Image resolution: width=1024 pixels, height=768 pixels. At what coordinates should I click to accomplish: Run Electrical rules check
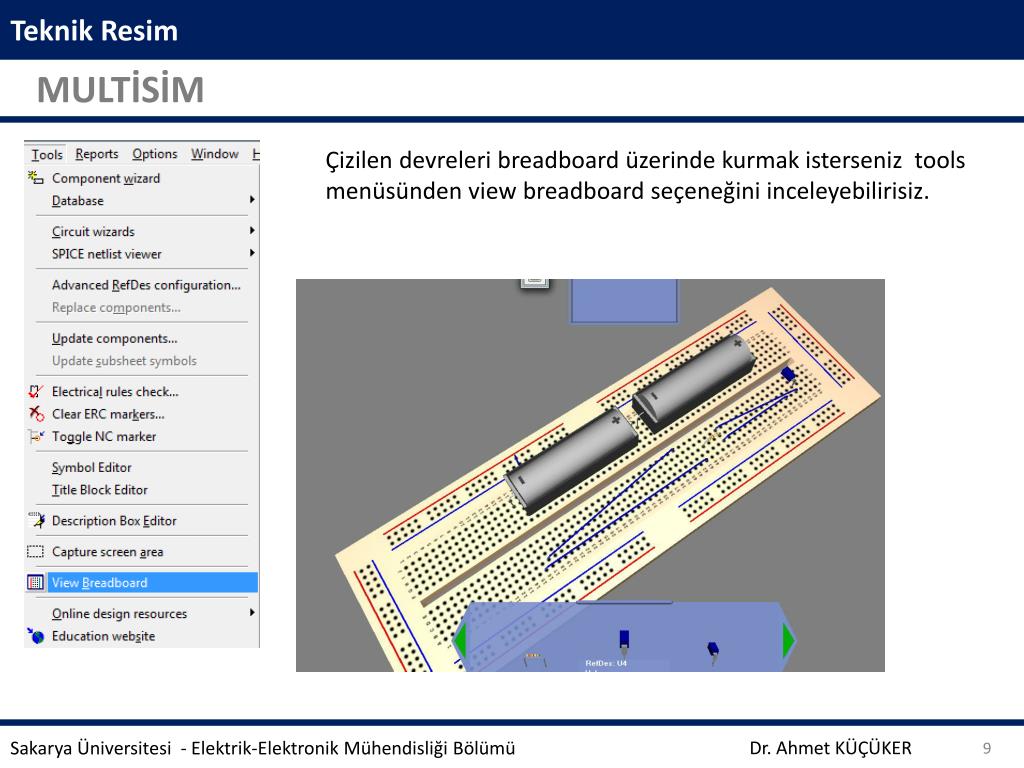tap(115, 391)
